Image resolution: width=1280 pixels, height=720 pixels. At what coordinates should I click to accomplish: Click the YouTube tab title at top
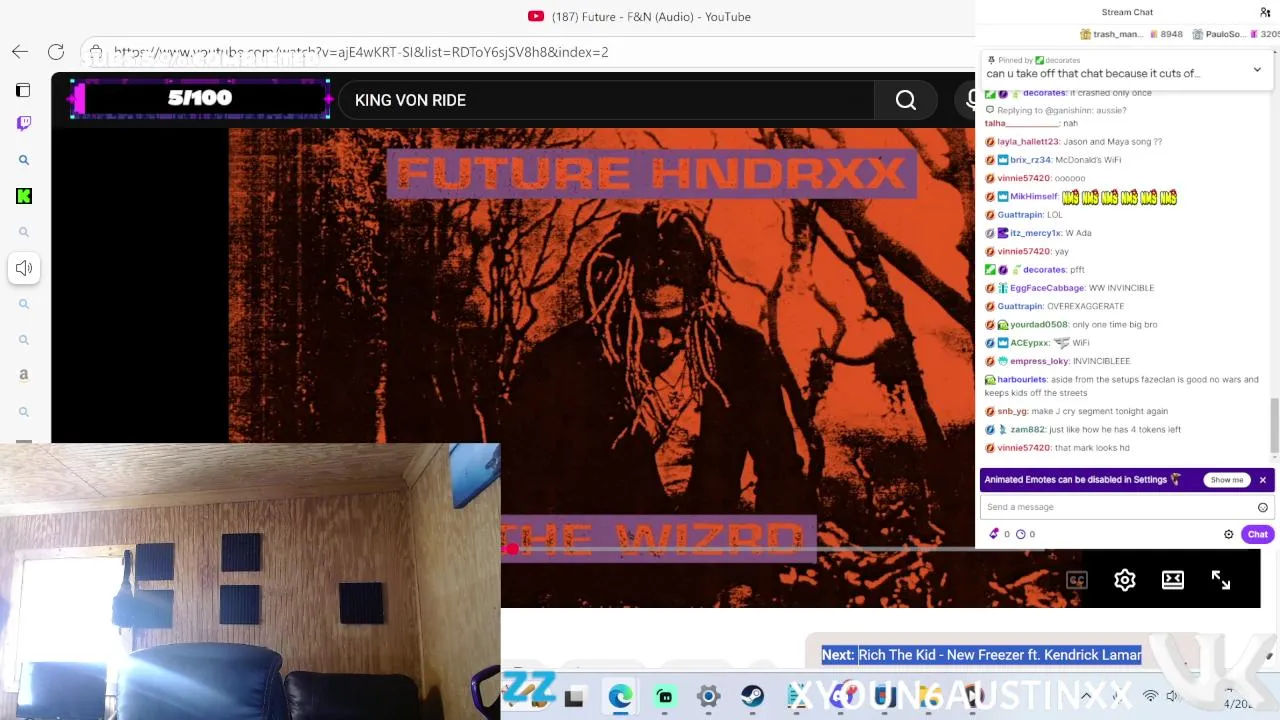point(651,17)
